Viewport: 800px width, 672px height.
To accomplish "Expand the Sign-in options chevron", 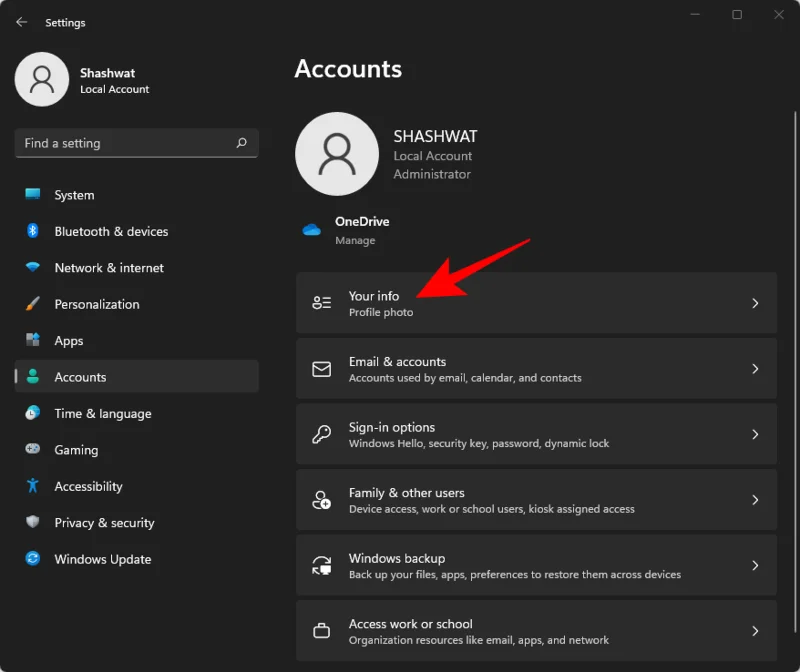I will [x=757, y=434].
